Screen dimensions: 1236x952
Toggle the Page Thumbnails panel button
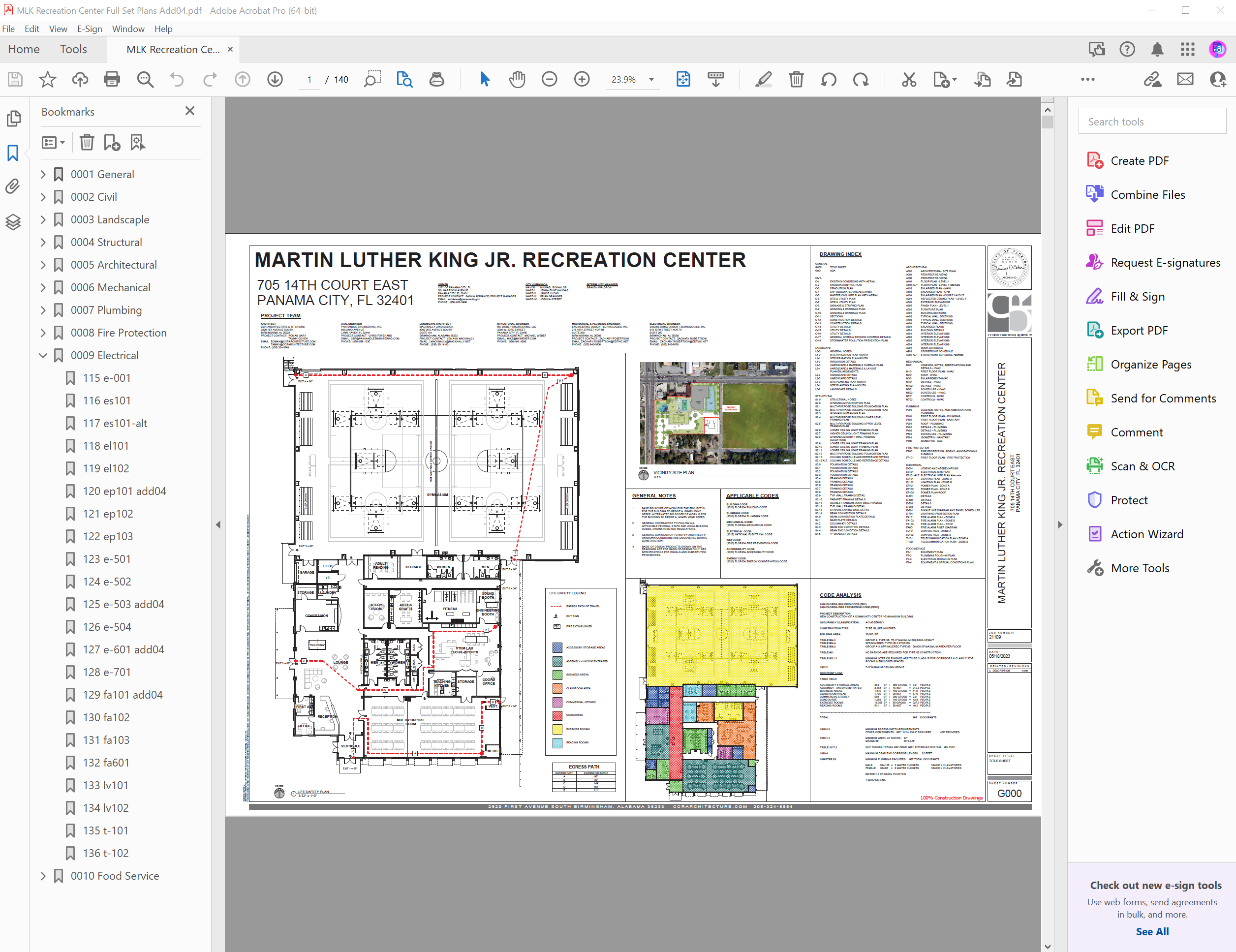(x=13, y=118)
